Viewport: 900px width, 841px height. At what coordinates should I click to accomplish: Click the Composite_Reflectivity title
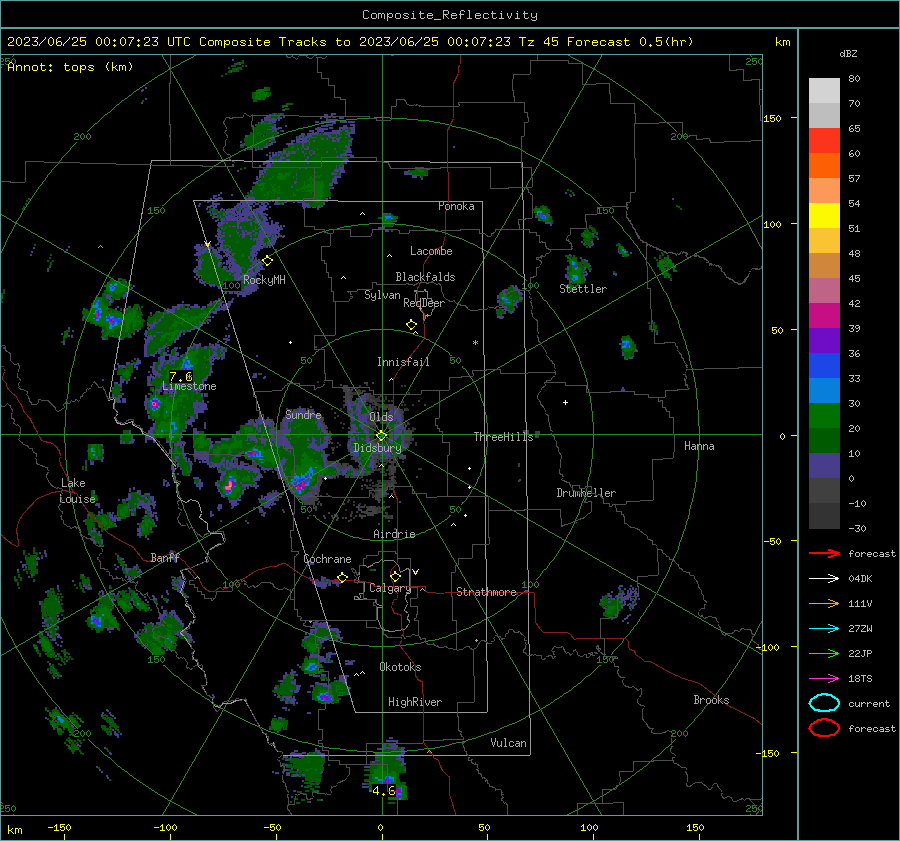(x=450, y=15)
